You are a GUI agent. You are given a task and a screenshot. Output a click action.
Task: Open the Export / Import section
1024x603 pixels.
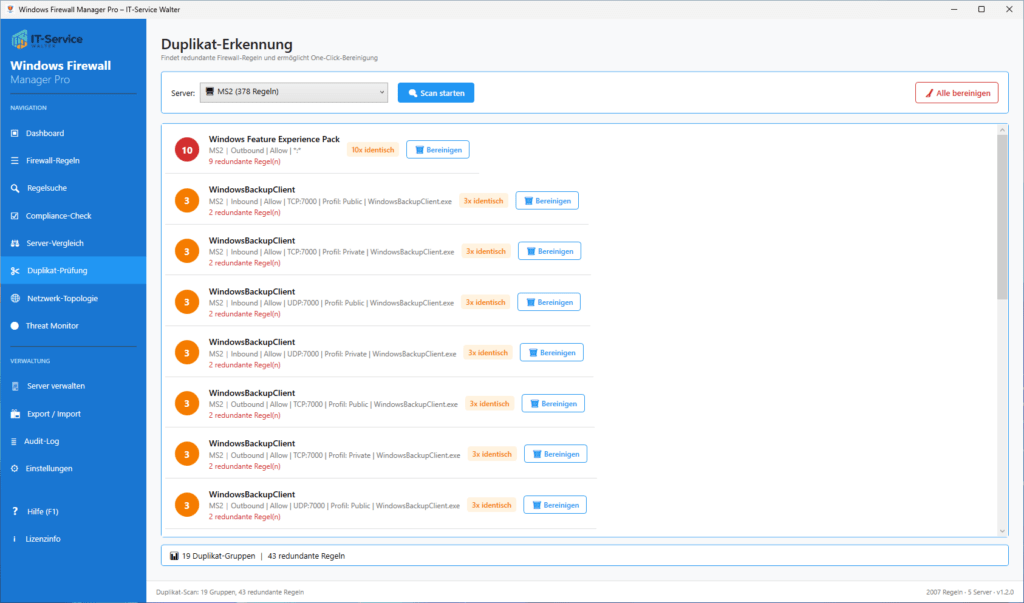pyautogui.click(x=60, y=413)
